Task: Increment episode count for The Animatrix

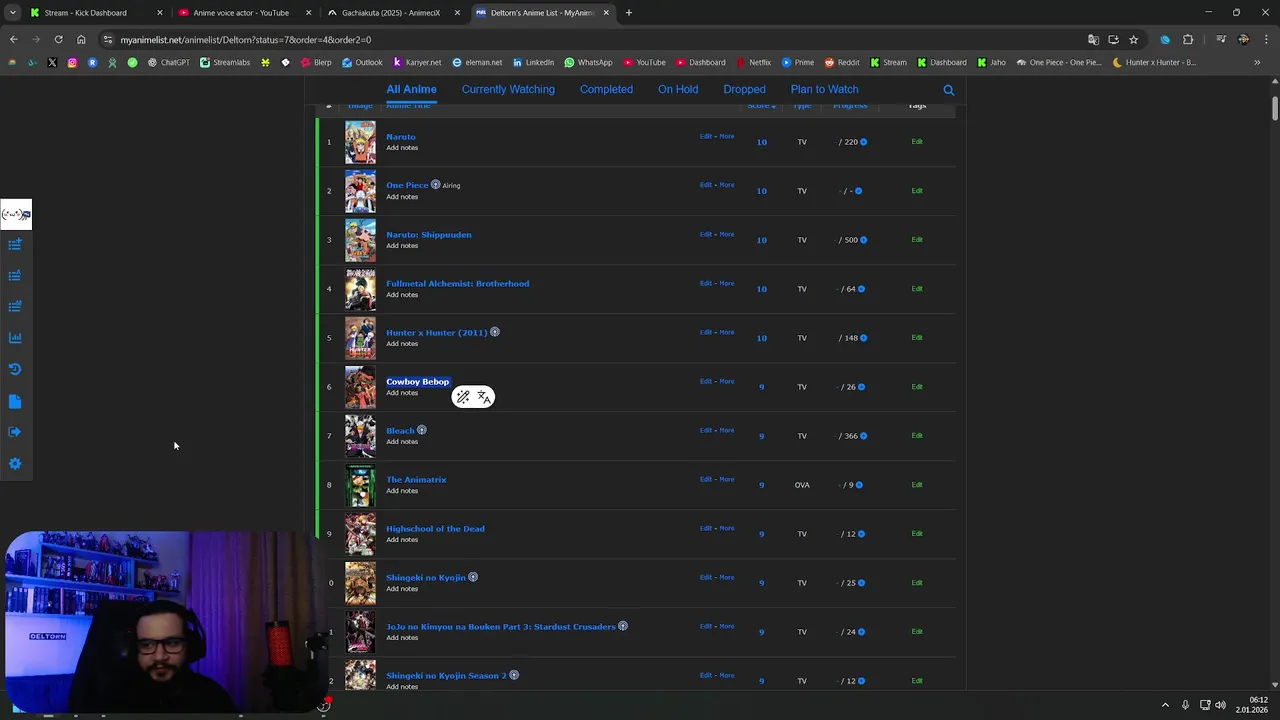Action: tap(859, 485)
